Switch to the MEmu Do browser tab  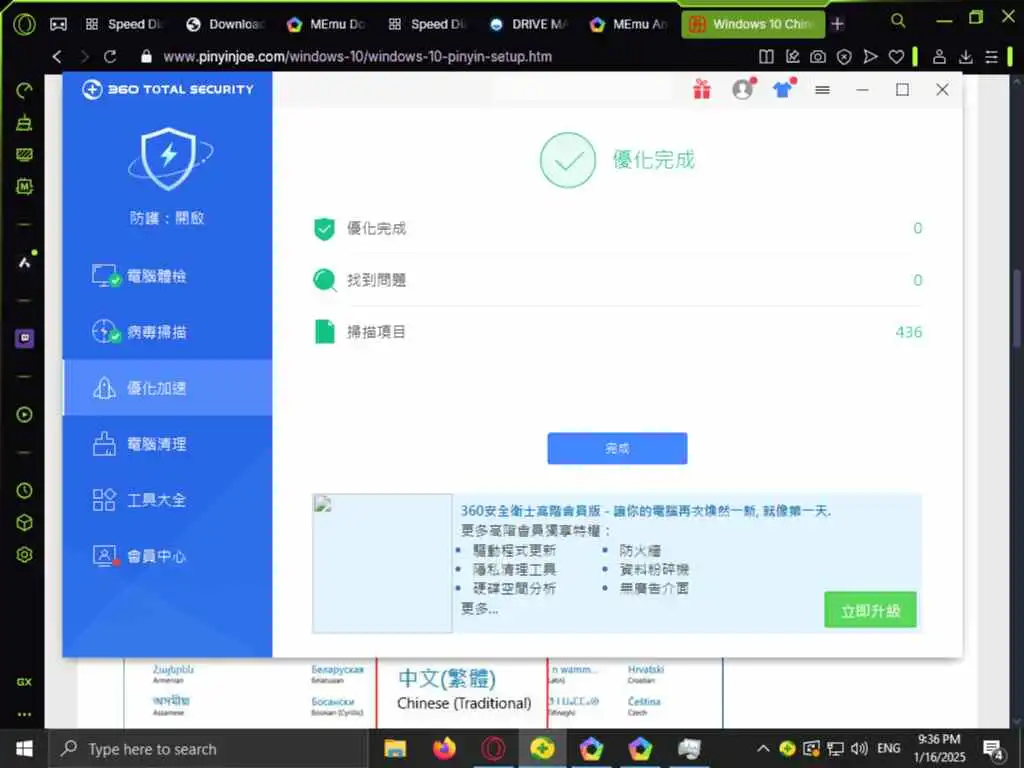tap(327, 24)
